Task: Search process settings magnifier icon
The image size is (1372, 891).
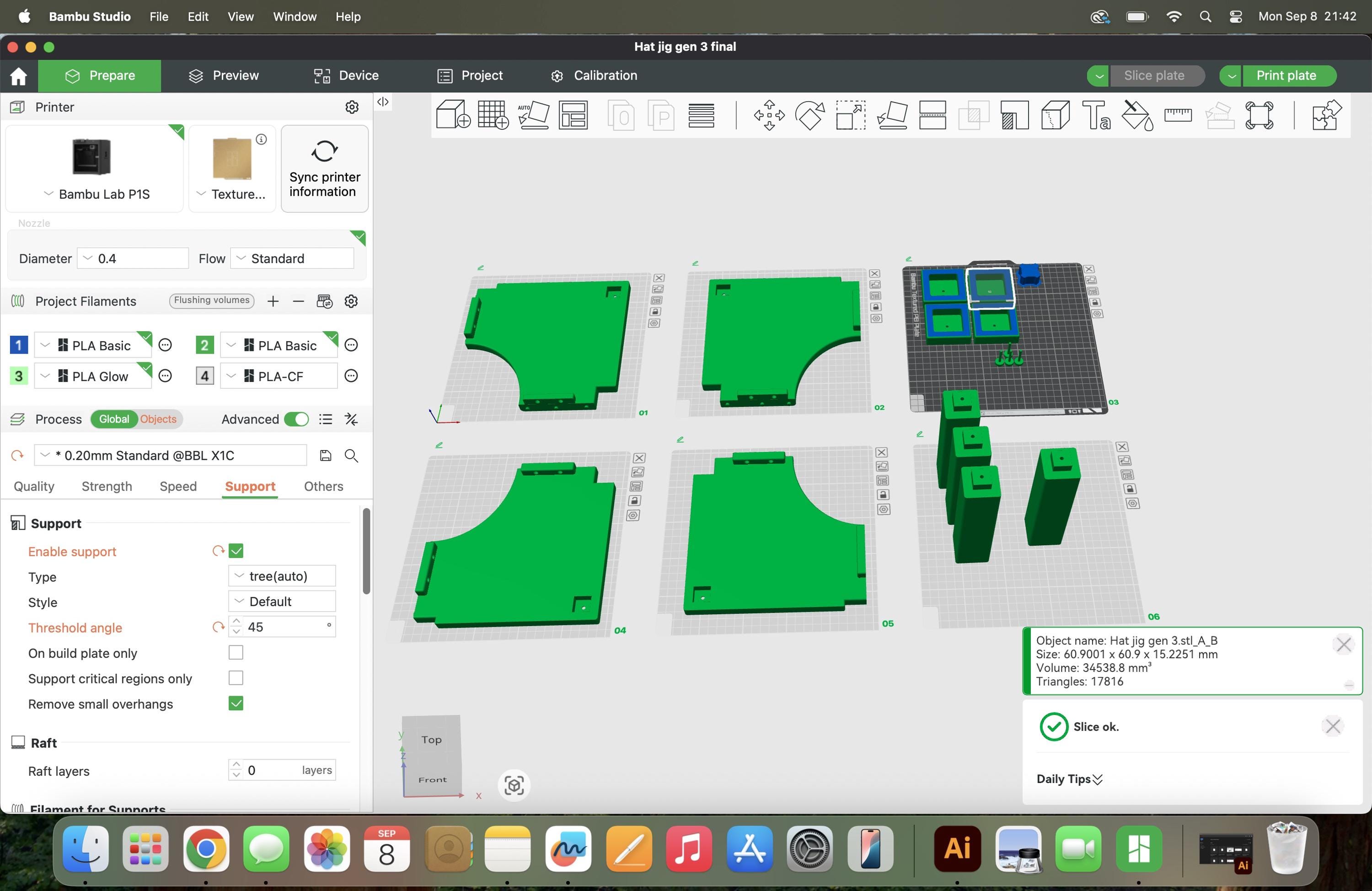Action: (351, 456)
